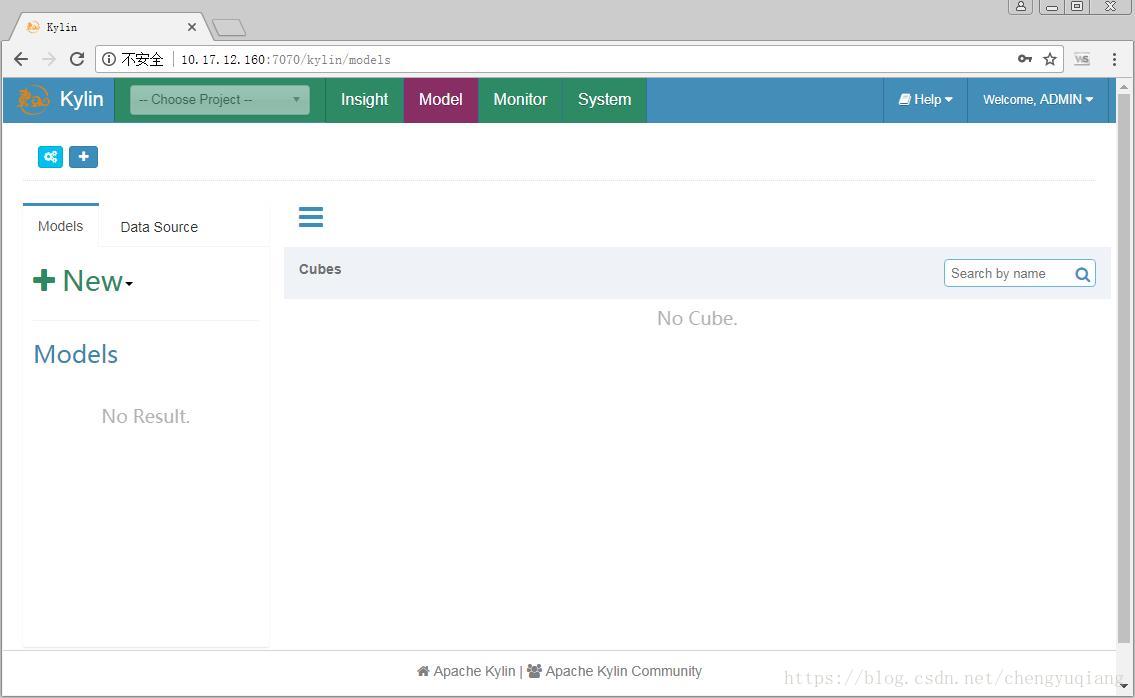This screenshot has height=698, width=1135.
Task: Click the 不安全 security label
Action: 142,59
